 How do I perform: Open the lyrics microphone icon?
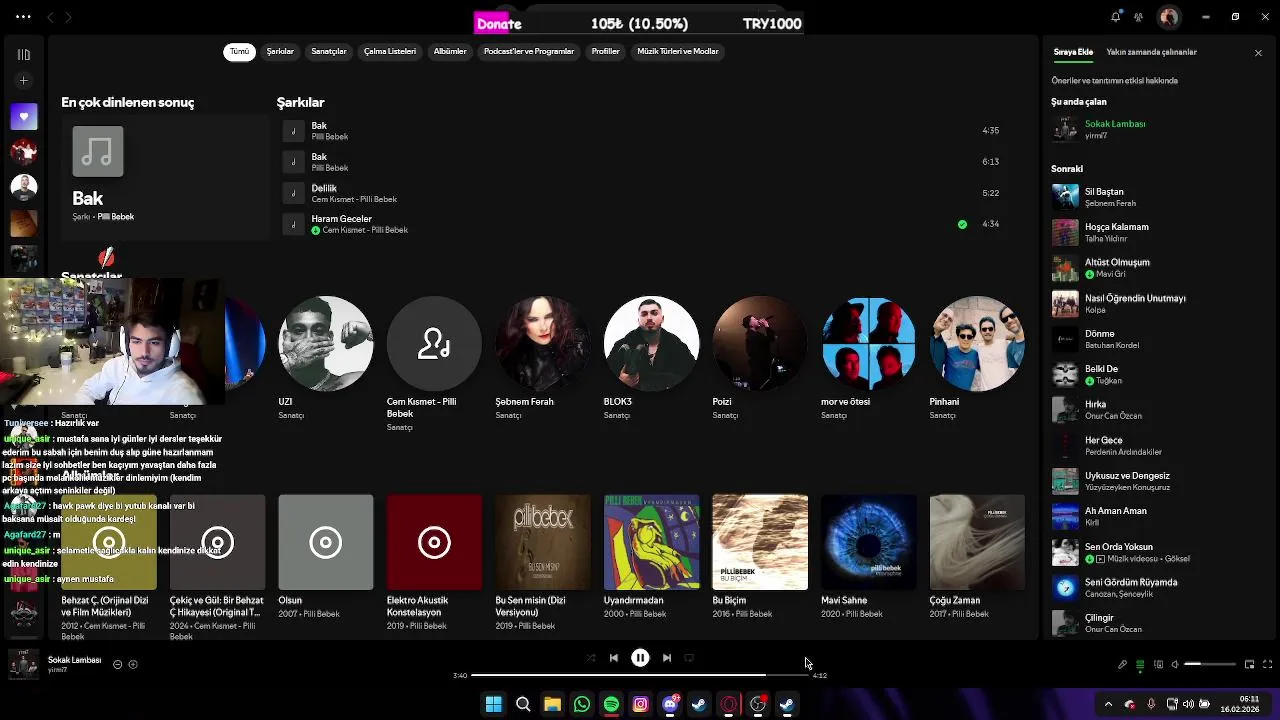click(1122, 664)
